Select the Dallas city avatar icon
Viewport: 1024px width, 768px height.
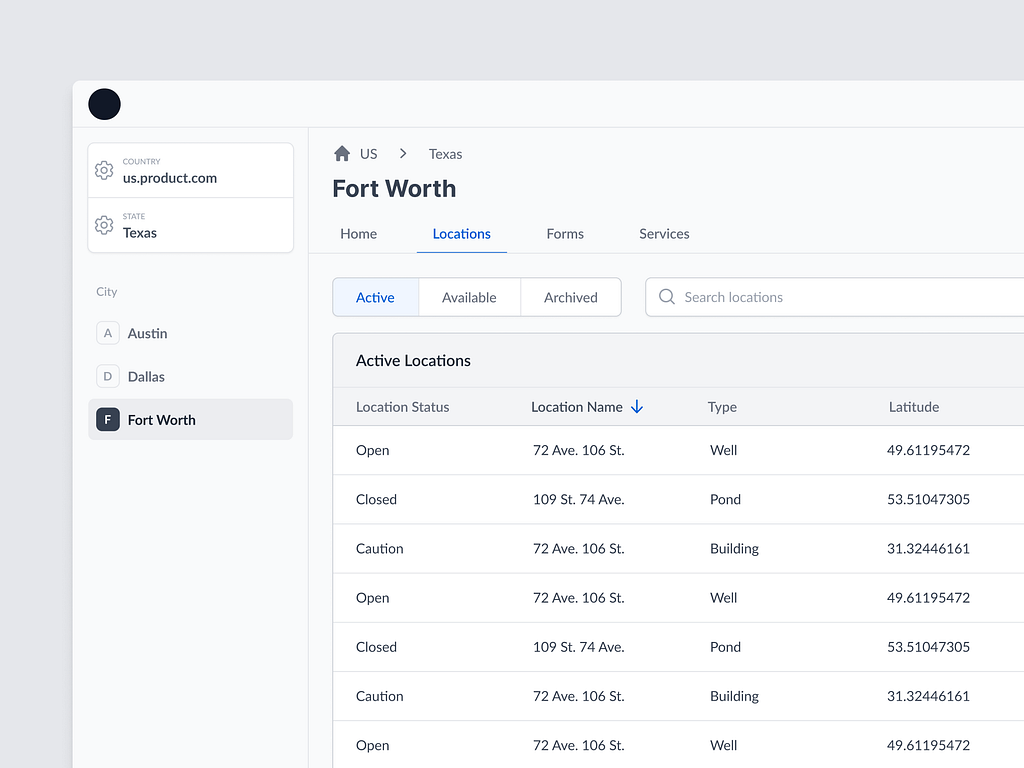pos(107,376)
